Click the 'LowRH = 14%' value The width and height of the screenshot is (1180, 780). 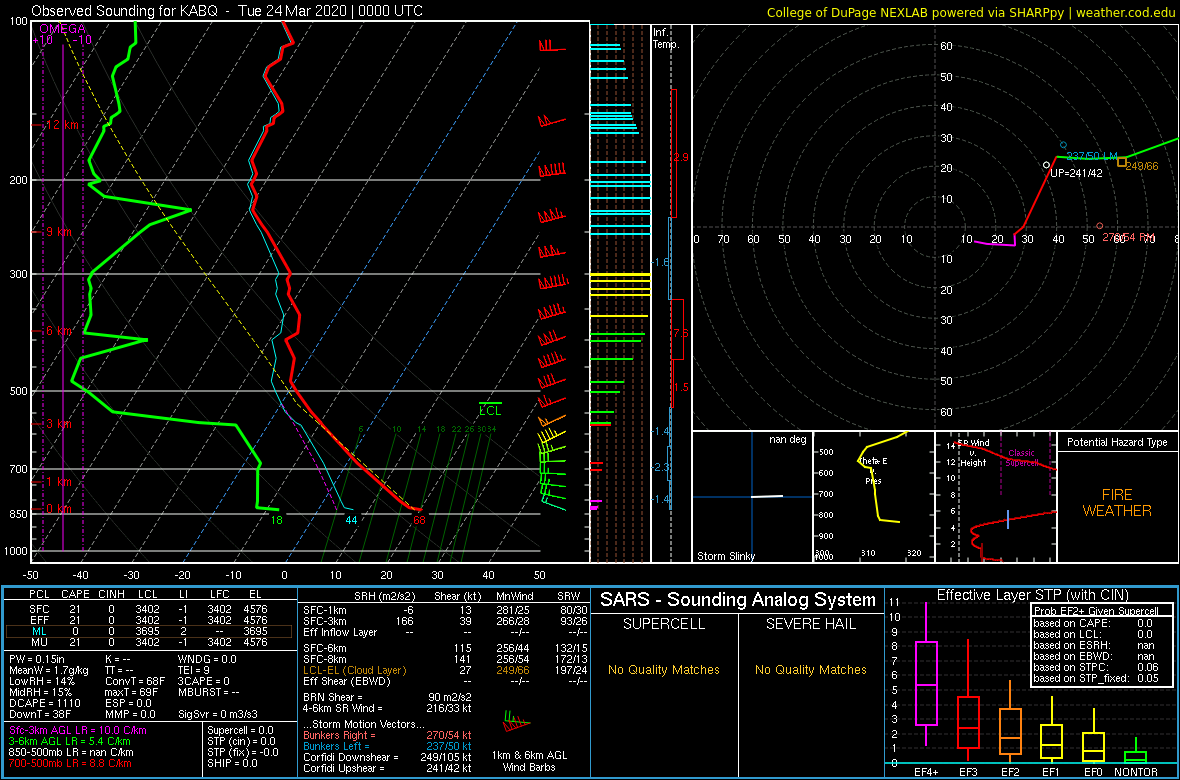click(41, 681)
